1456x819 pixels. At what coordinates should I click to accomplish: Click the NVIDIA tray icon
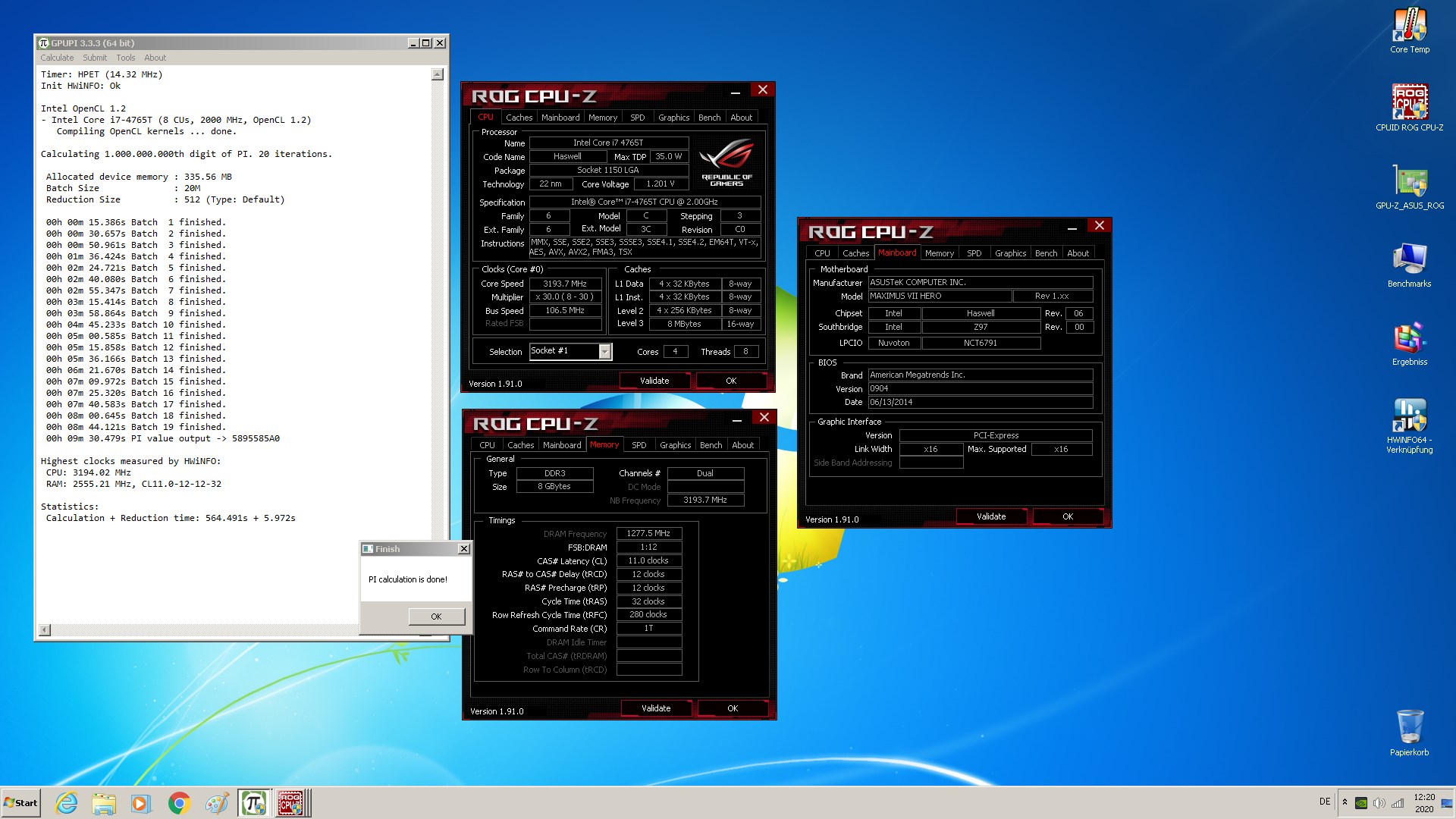click(x=1361, y=803)
